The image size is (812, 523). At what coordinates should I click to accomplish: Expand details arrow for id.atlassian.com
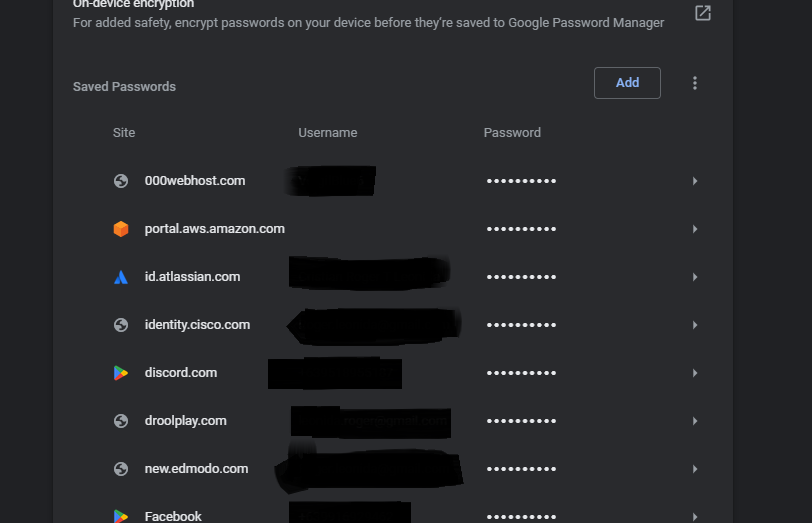pyautogui.click(x=695, y=277)
